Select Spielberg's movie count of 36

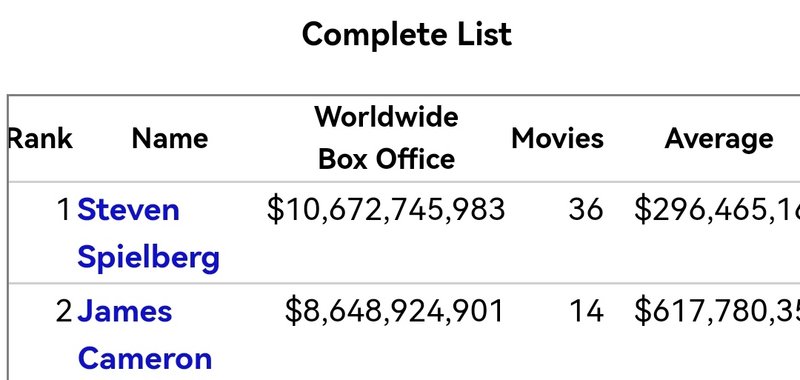[586, 210]
